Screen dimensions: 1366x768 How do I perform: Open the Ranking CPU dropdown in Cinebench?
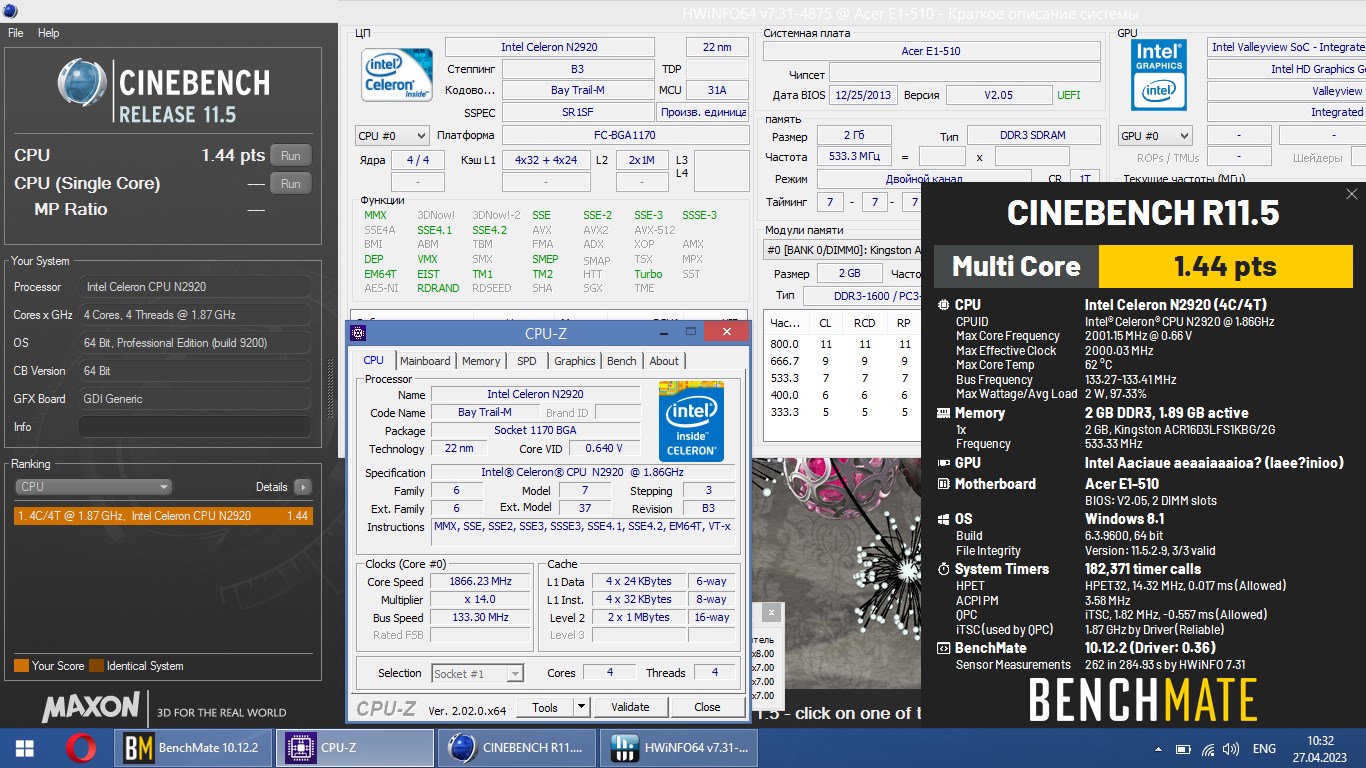click(x=94, y=487)
